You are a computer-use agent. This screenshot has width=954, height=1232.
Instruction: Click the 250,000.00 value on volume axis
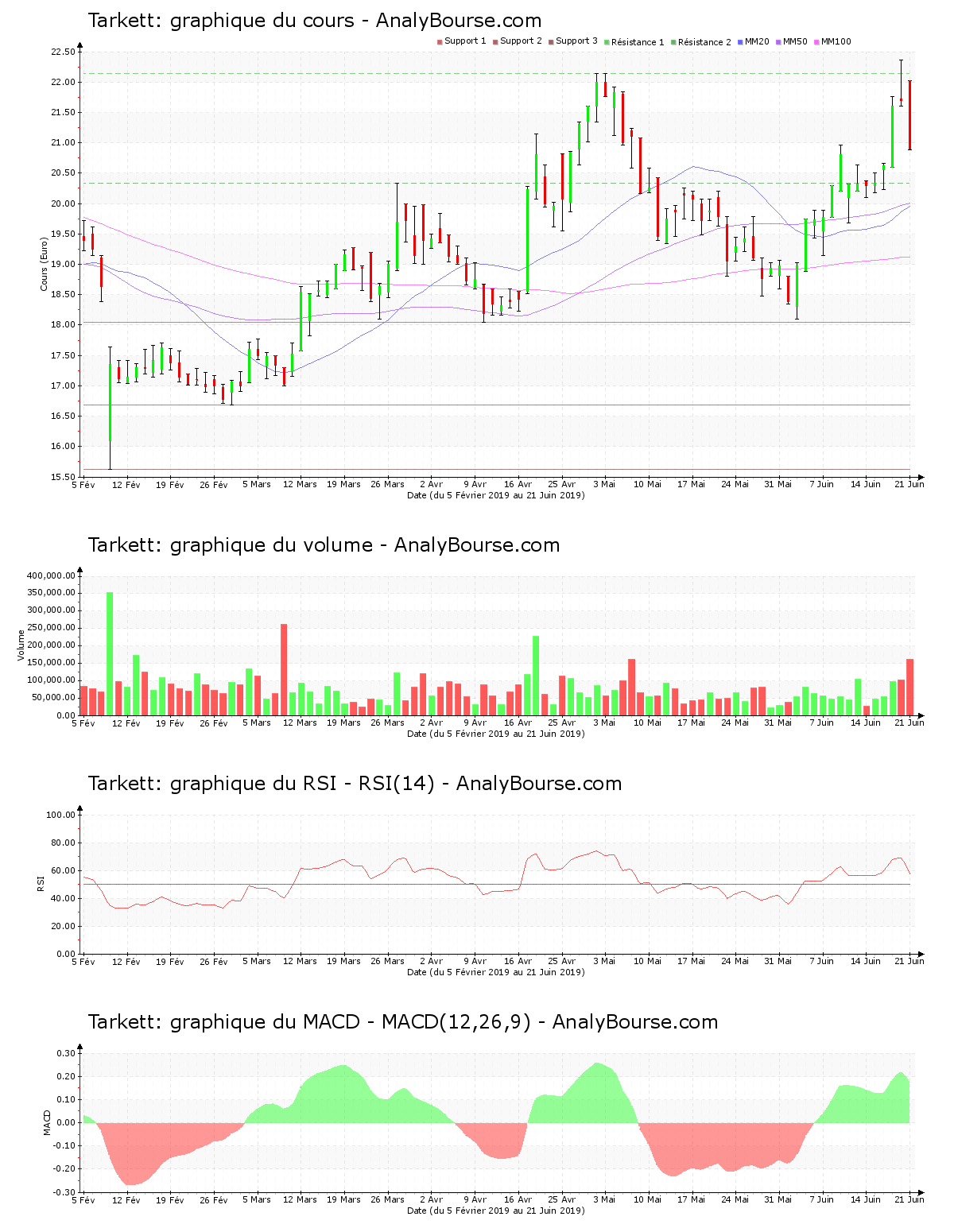point(51,628)
